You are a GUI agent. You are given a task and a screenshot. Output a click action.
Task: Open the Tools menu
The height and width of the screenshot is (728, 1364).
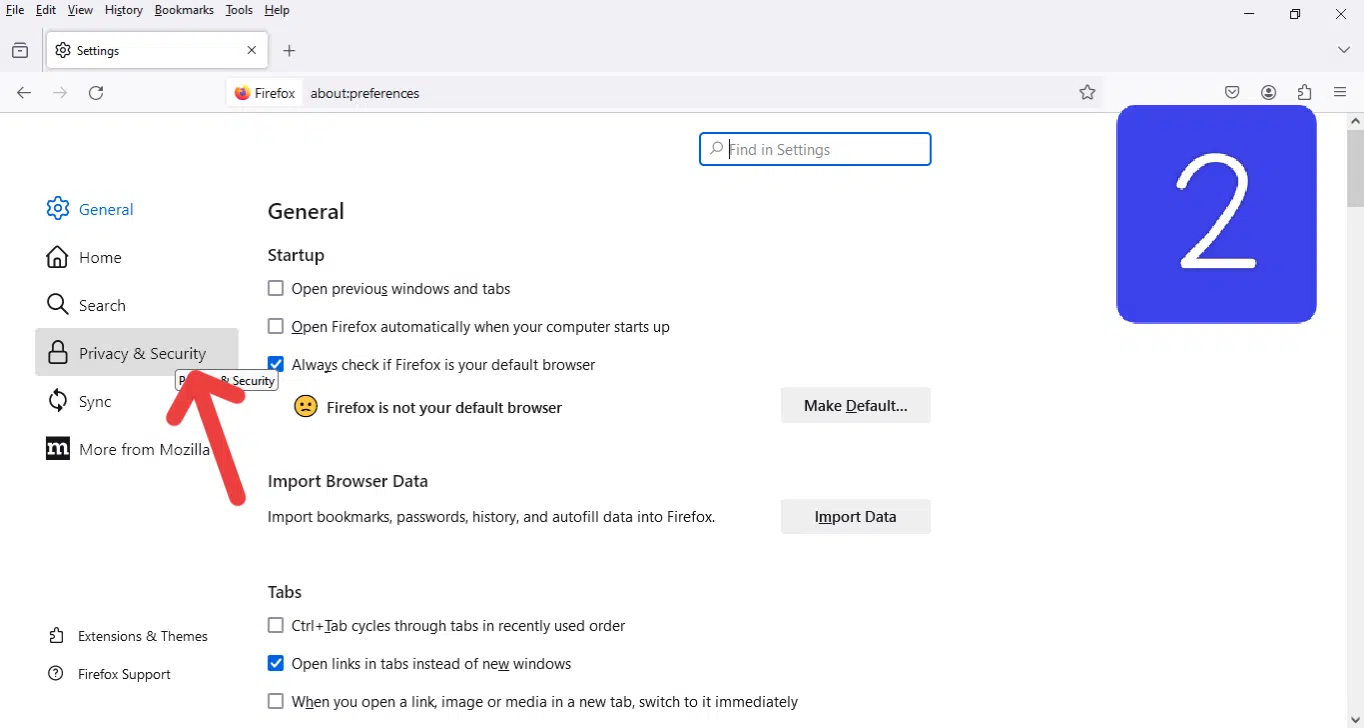point(239,10)
